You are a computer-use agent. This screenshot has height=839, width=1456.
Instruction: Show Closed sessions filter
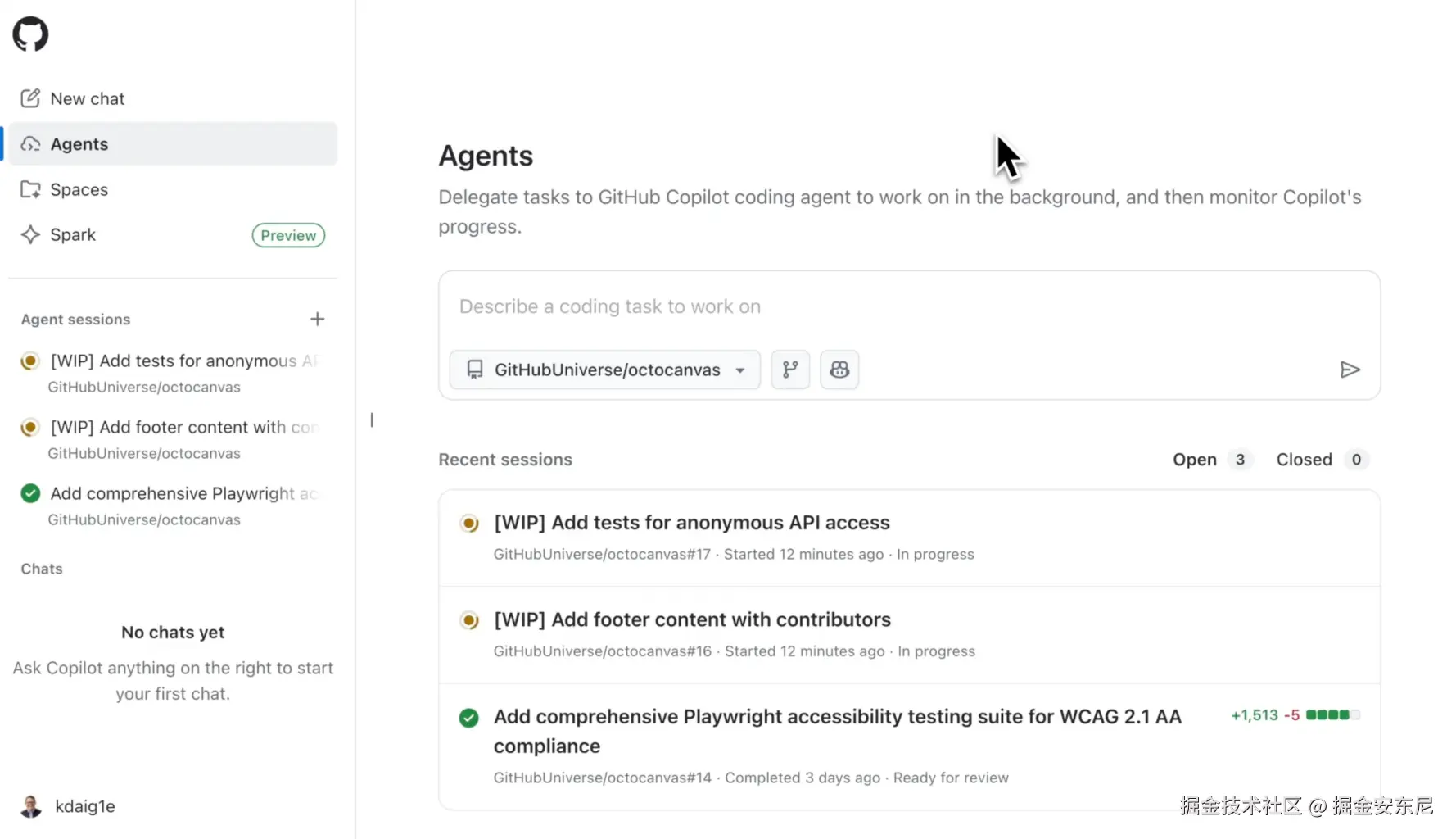1320,460
